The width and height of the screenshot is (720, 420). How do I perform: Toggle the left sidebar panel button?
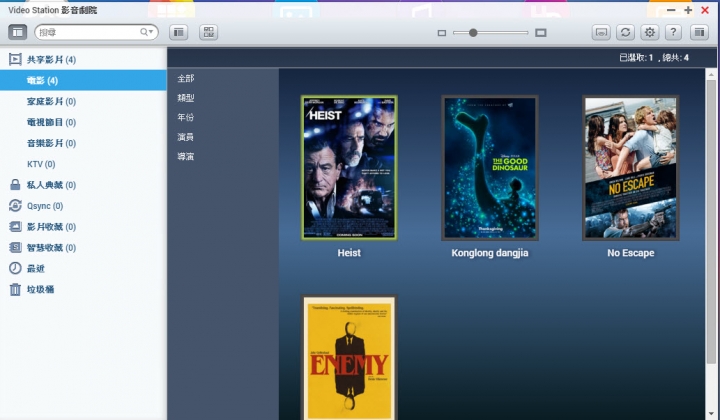point(17,32)
